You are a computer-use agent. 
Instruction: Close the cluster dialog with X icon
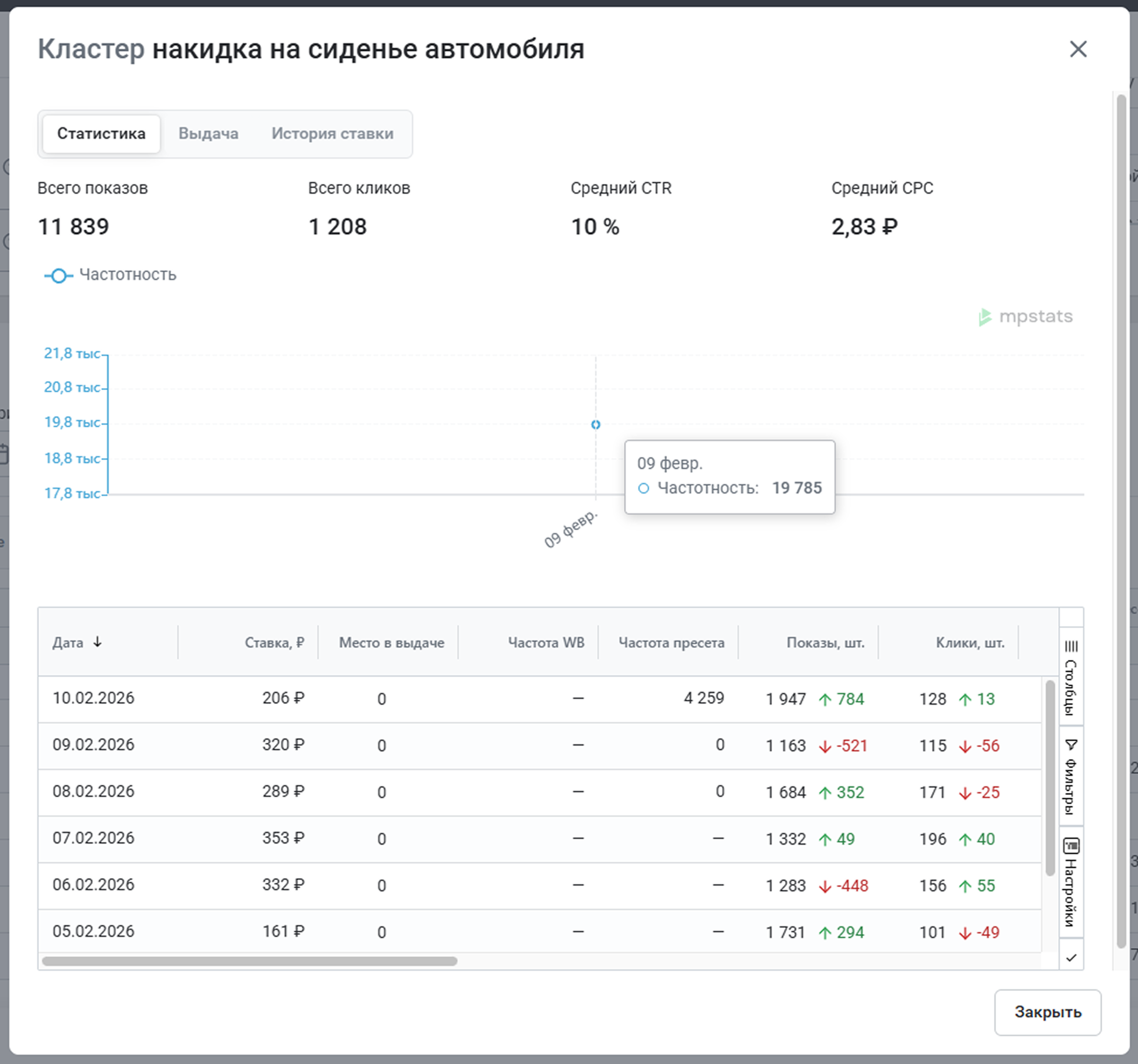coord(1078,49)
